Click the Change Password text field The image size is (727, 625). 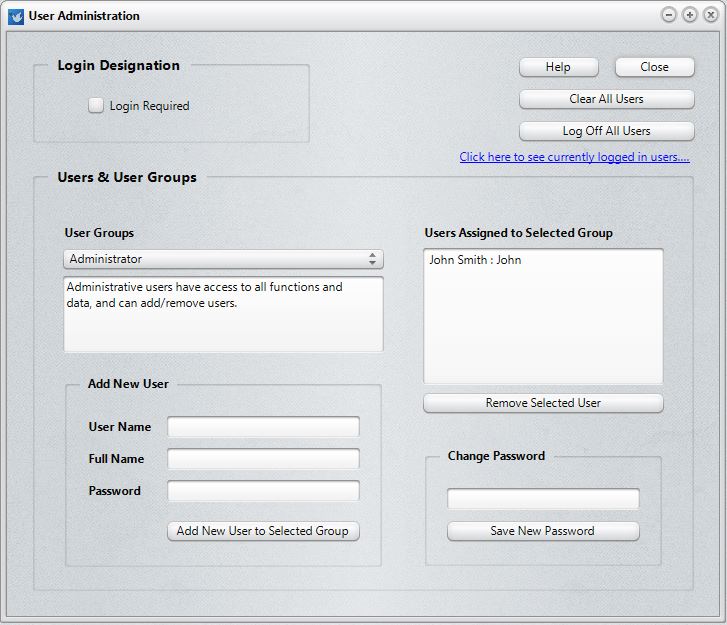(x=542, y=499)
